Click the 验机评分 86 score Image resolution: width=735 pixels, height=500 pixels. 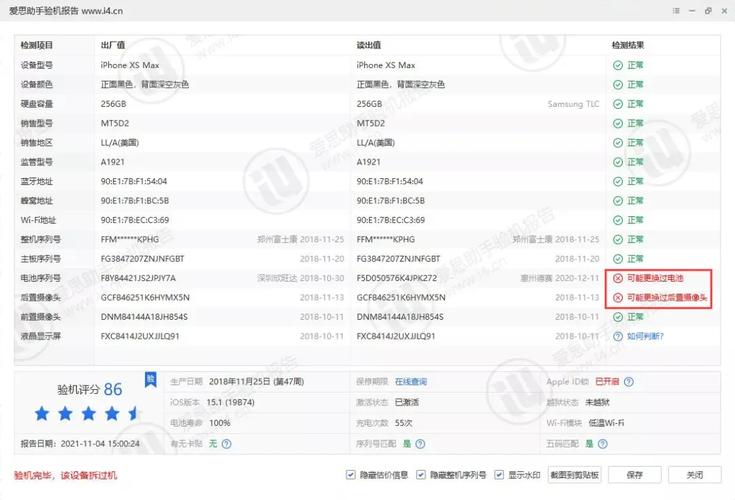pos(90,389)
